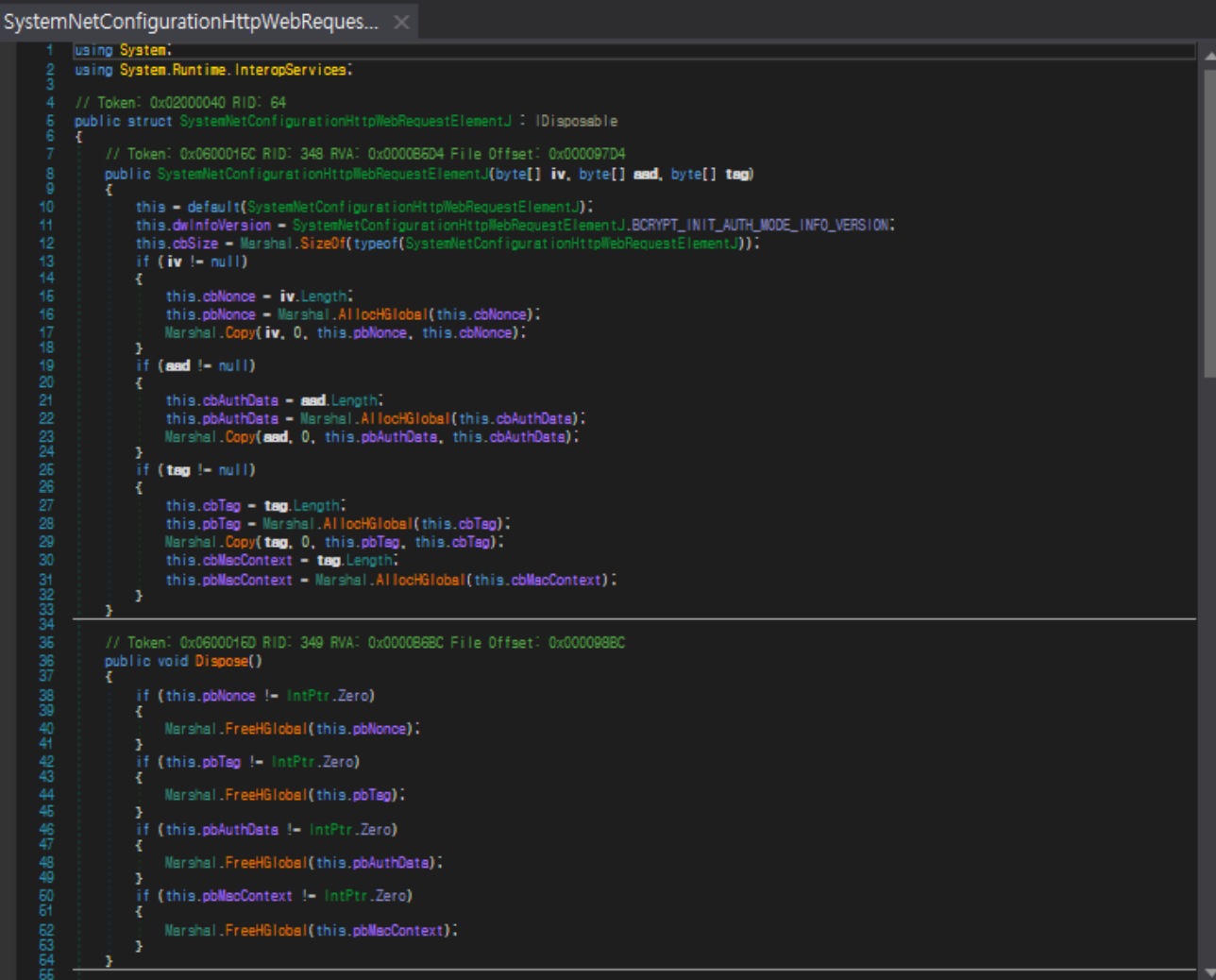The image size is (1216, 980).
Task: Select the SystemNetConfigurationHttpWebReques... document tab
Action: pos(208,21)
